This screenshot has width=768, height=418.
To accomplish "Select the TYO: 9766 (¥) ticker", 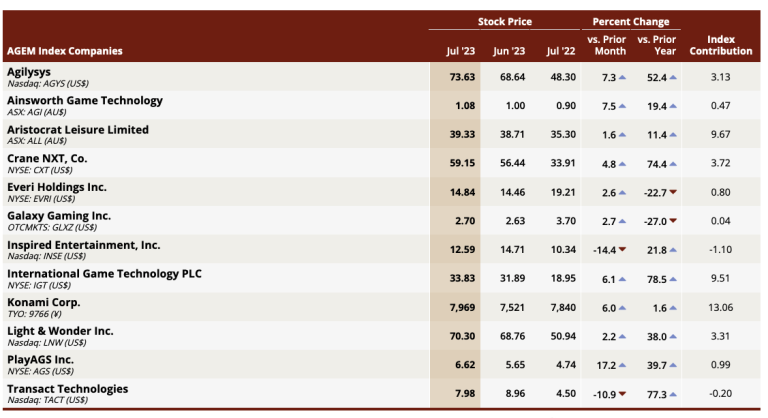I will tap(34, 314).
